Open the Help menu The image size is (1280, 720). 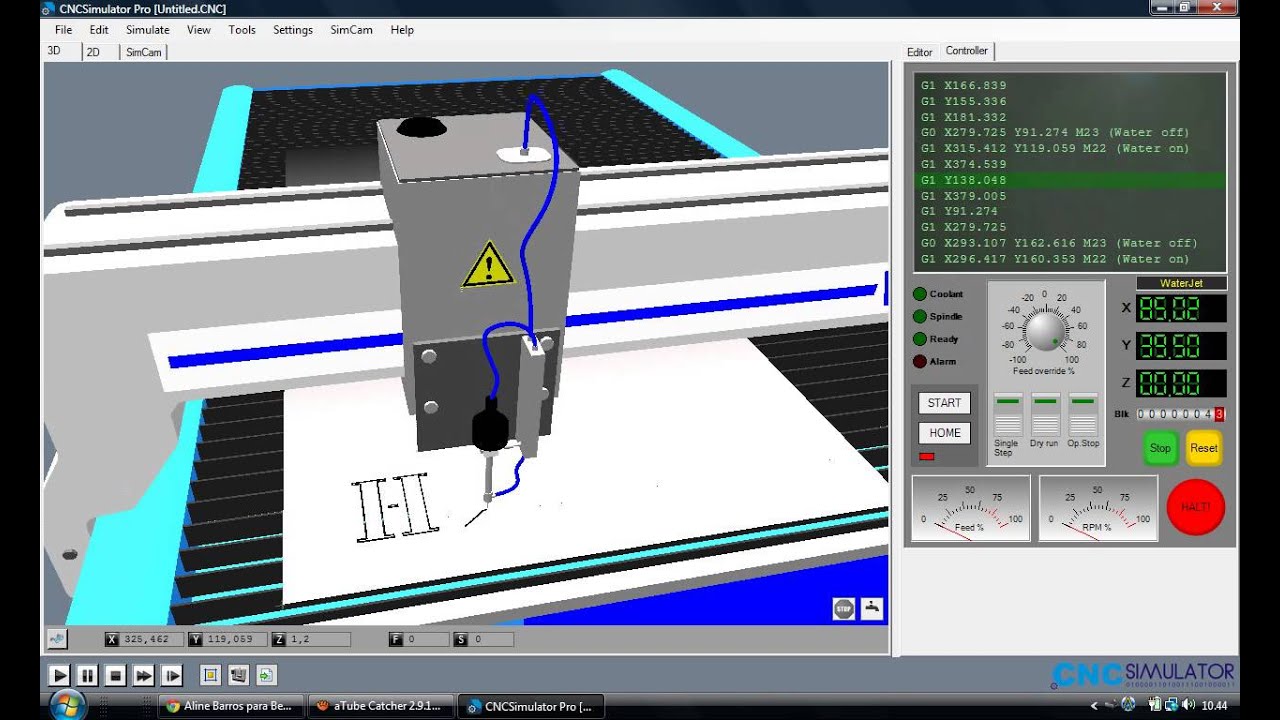click(x=402, y=30)
